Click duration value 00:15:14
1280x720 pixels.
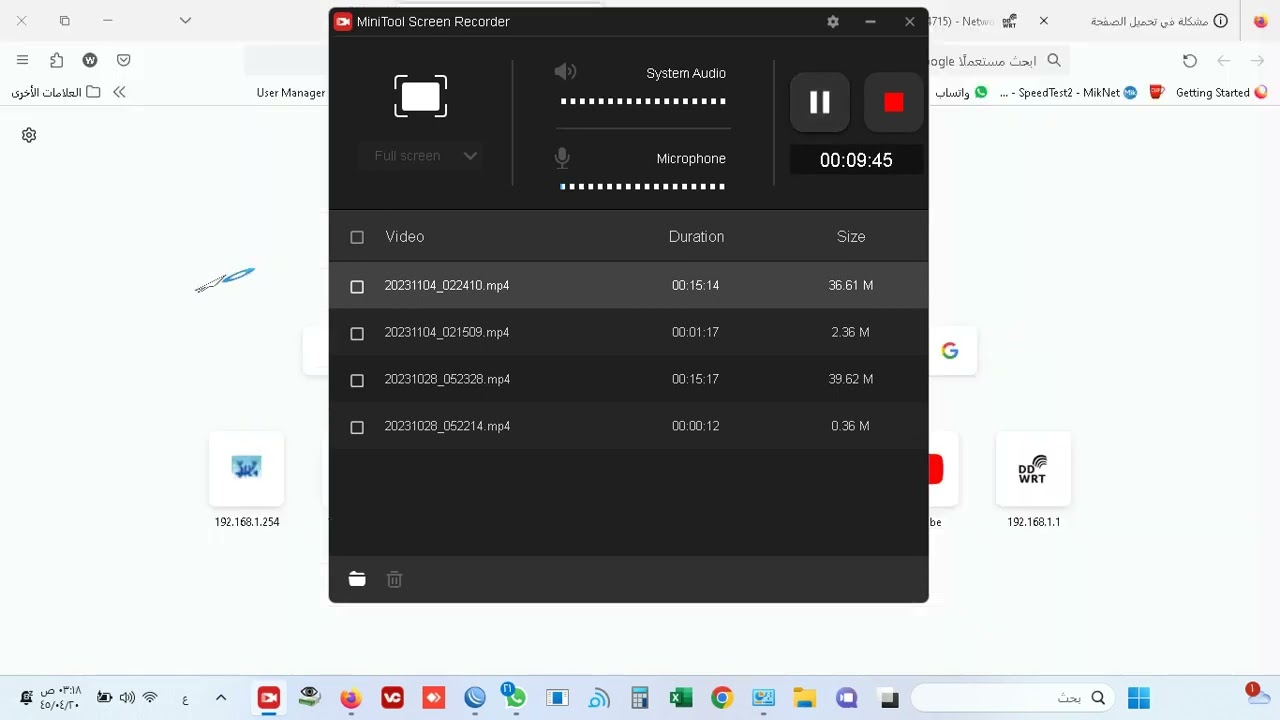click(695, 285)
